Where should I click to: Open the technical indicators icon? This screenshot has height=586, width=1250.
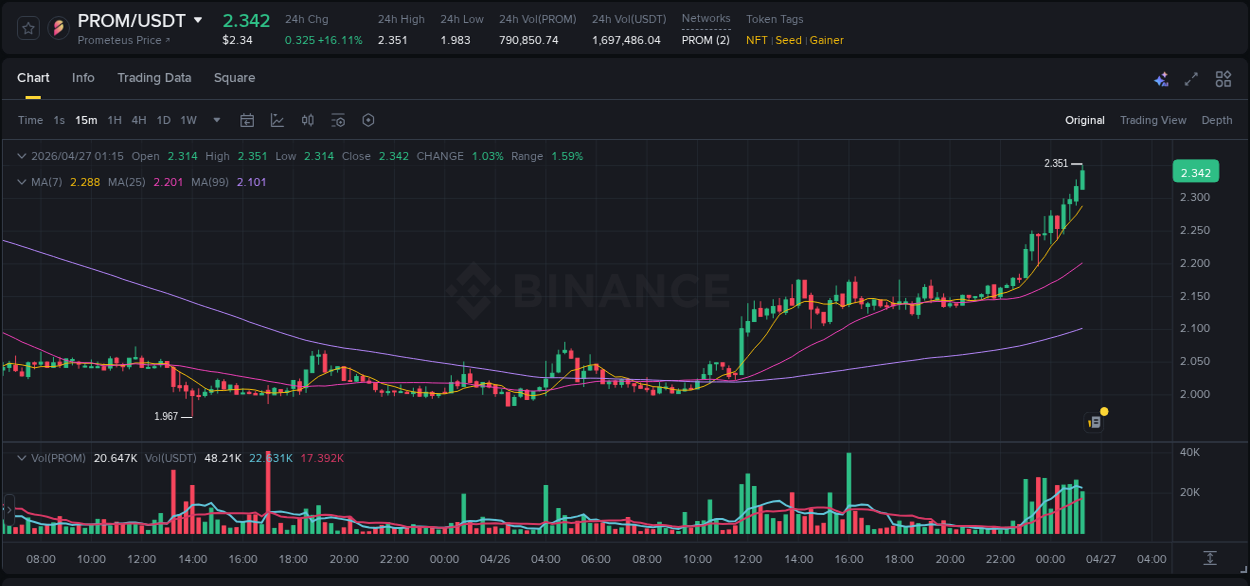[x=277, y=120]
